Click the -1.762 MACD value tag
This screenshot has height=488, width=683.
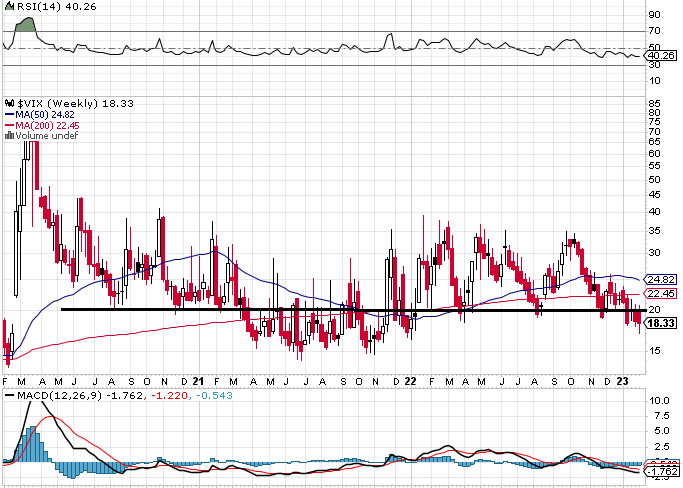coord(661,471)
